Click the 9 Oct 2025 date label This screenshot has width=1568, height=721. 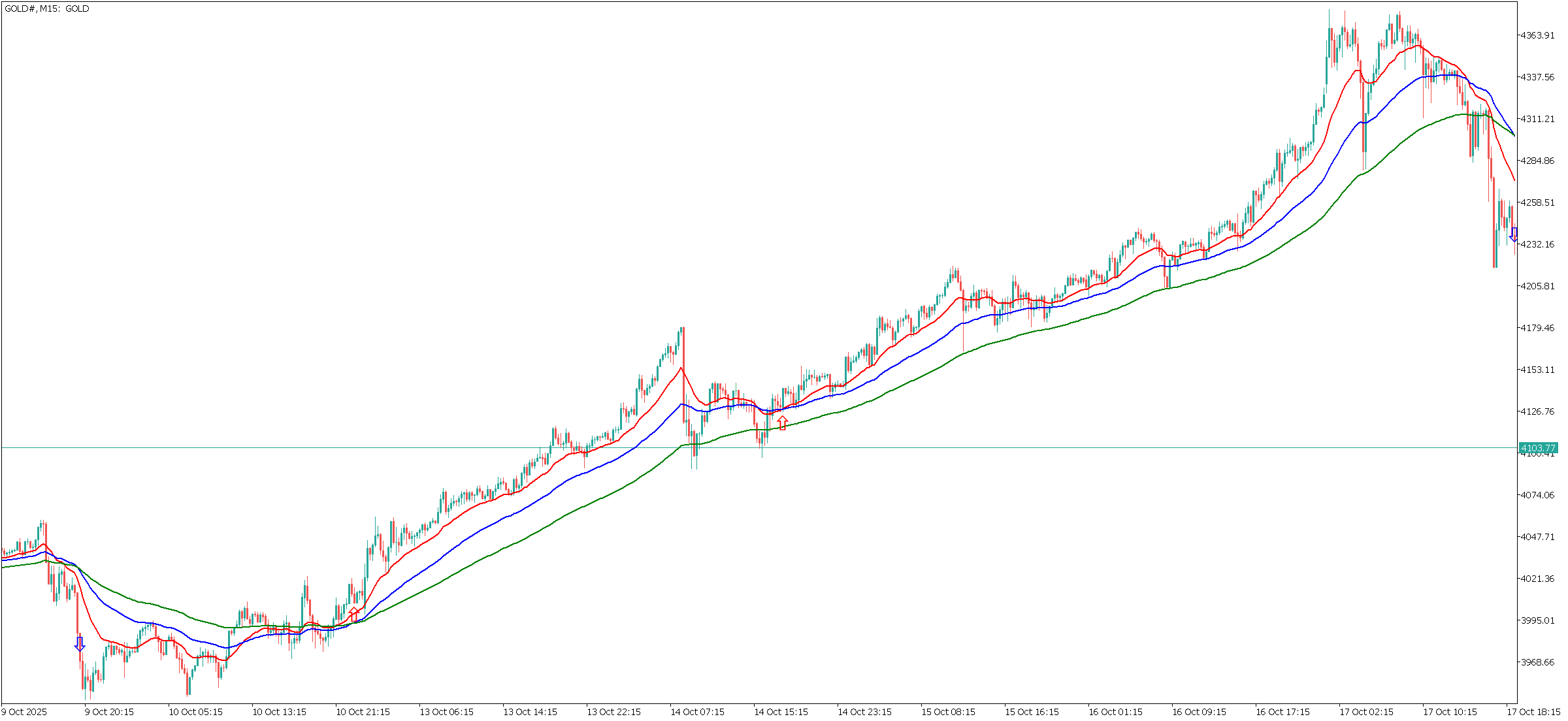click(24, 712)
